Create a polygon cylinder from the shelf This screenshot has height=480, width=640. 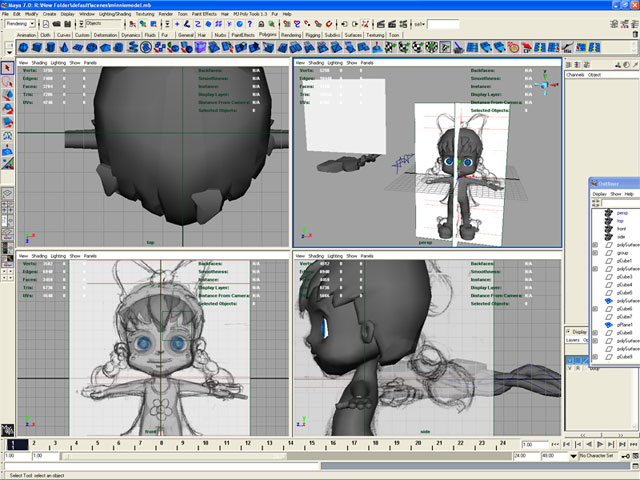pyautogui.click(x=50, y=47)
